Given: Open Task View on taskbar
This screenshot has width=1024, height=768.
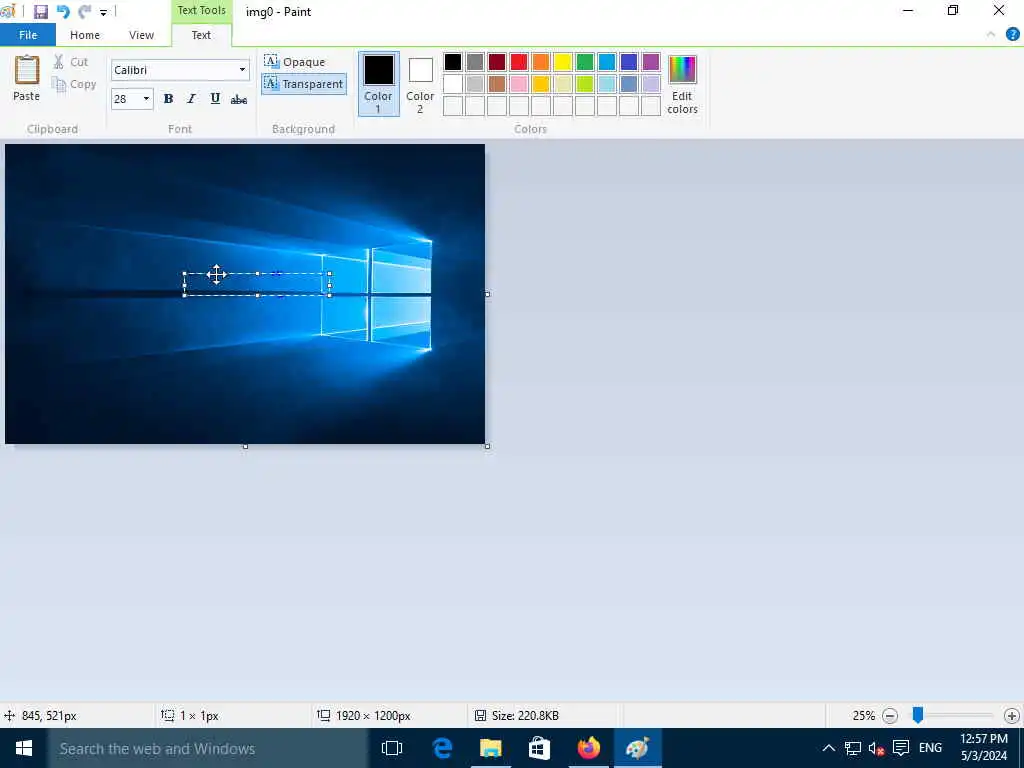Looking at the screenshot, I should pos(392,748).
